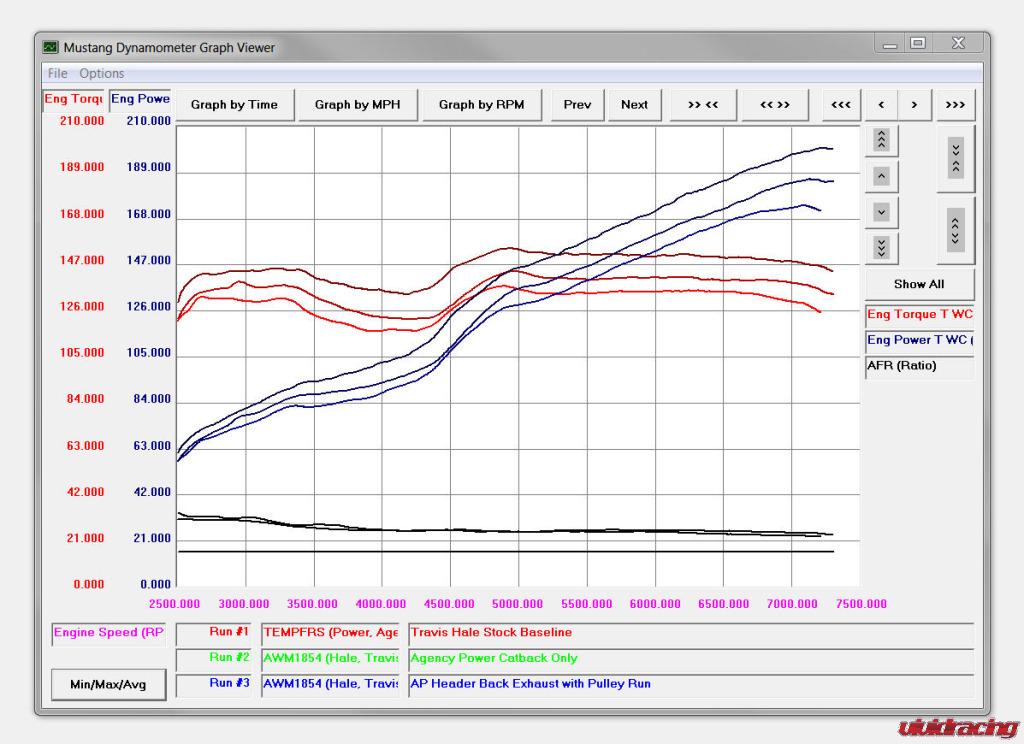Click the single up chevron button
Image resolution: width=1024 pixels, height=744 pixels.
pos(881,177)
